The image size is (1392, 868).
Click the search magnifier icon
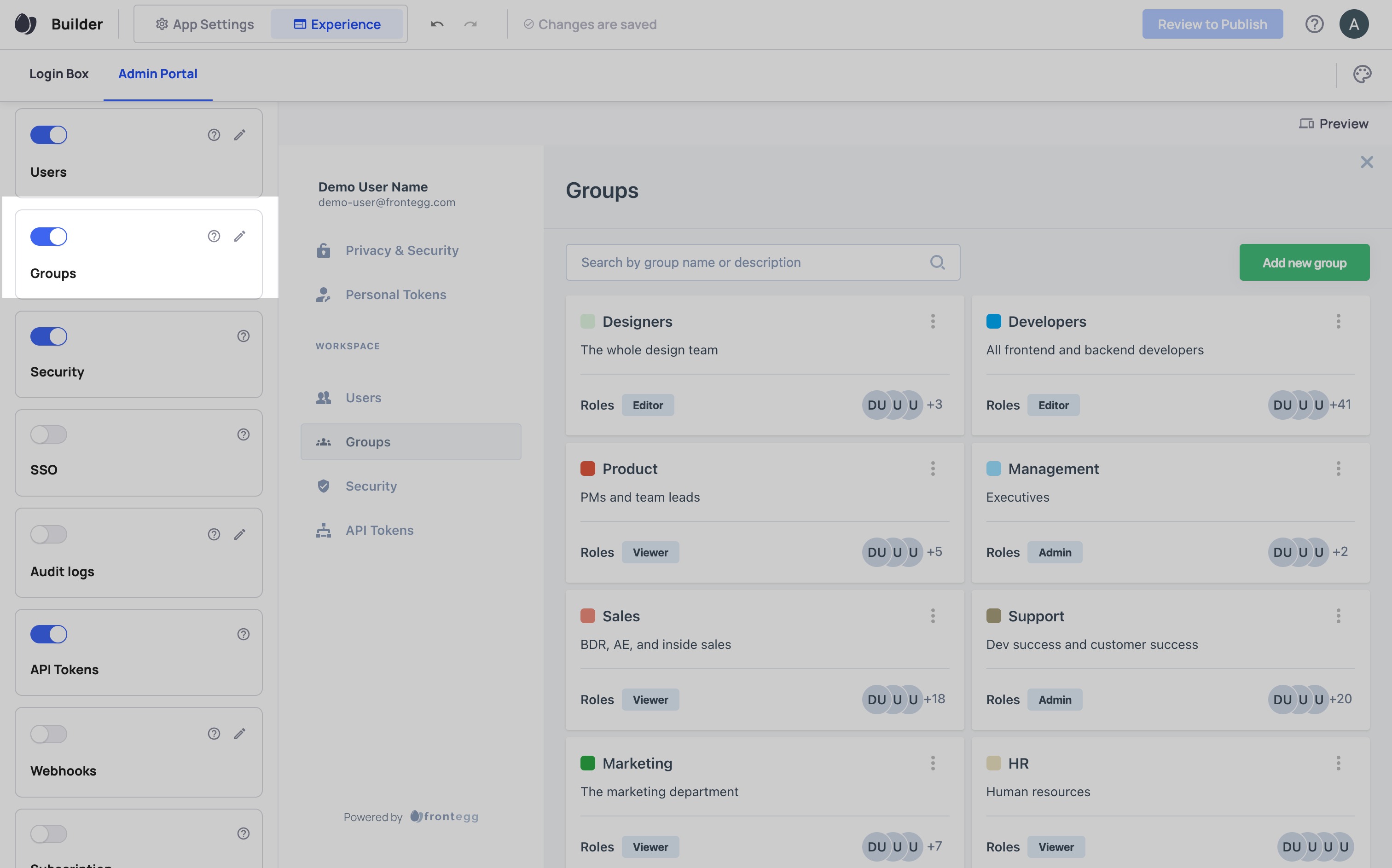[x=937, y=262]
